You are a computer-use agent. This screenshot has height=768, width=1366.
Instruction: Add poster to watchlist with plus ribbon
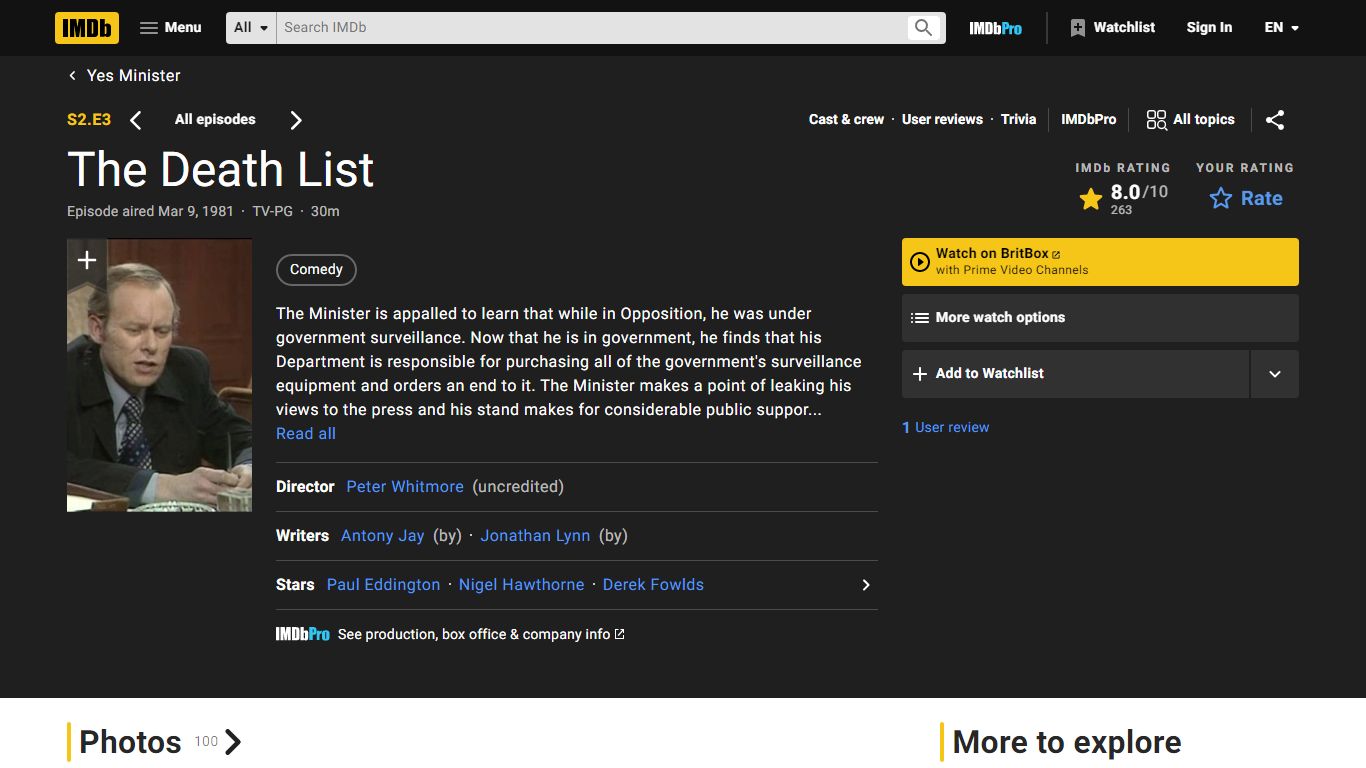(87, 260)
